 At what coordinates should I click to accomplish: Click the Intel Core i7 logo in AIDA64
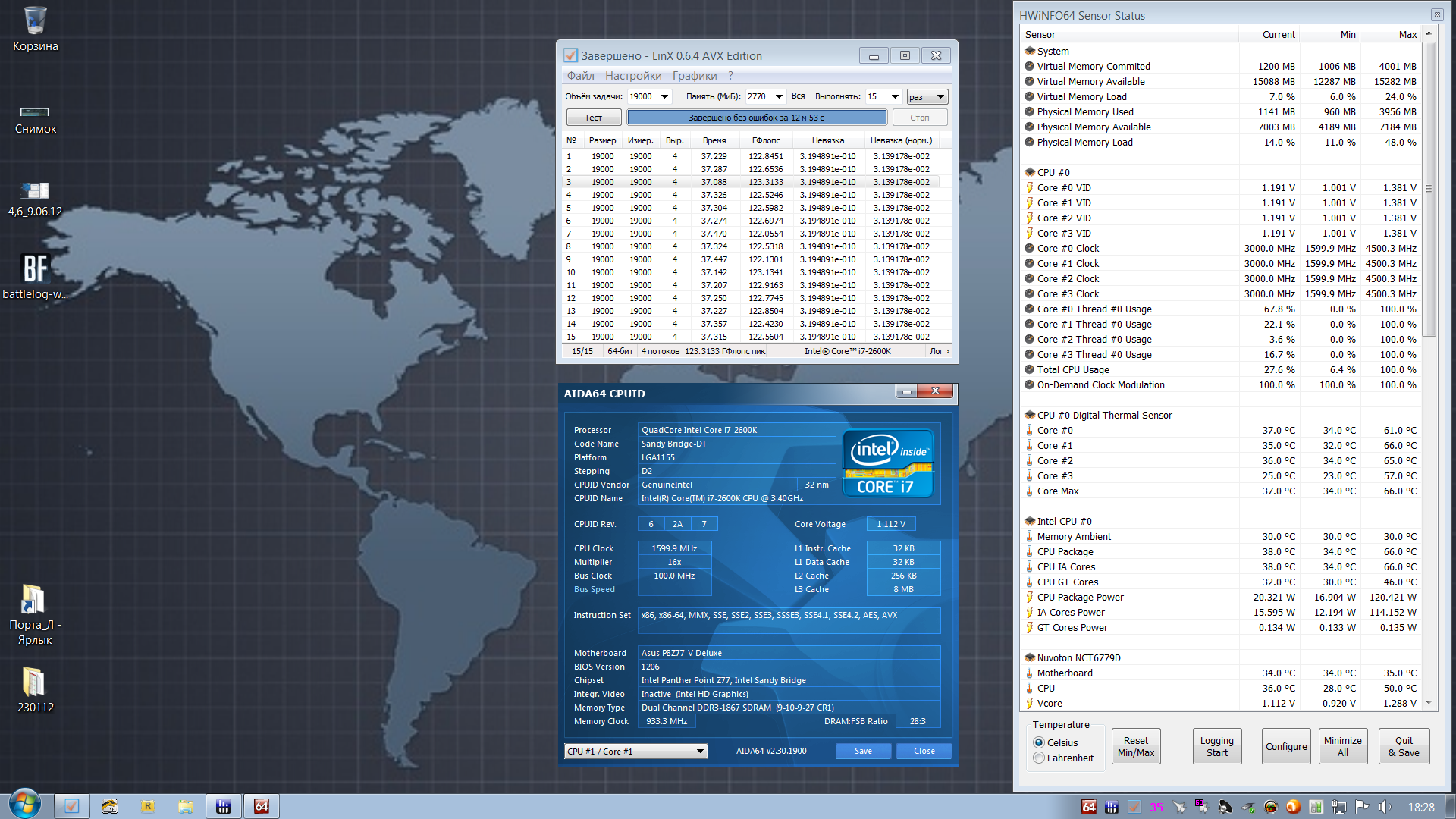888,463
